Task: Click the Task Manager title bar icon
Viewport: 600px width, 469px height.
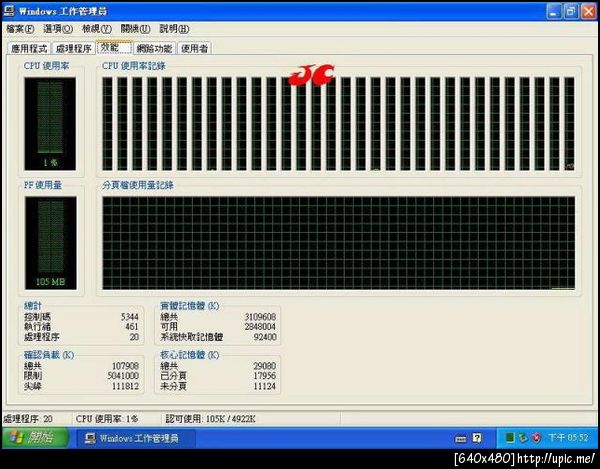Action: click(9, 11)
